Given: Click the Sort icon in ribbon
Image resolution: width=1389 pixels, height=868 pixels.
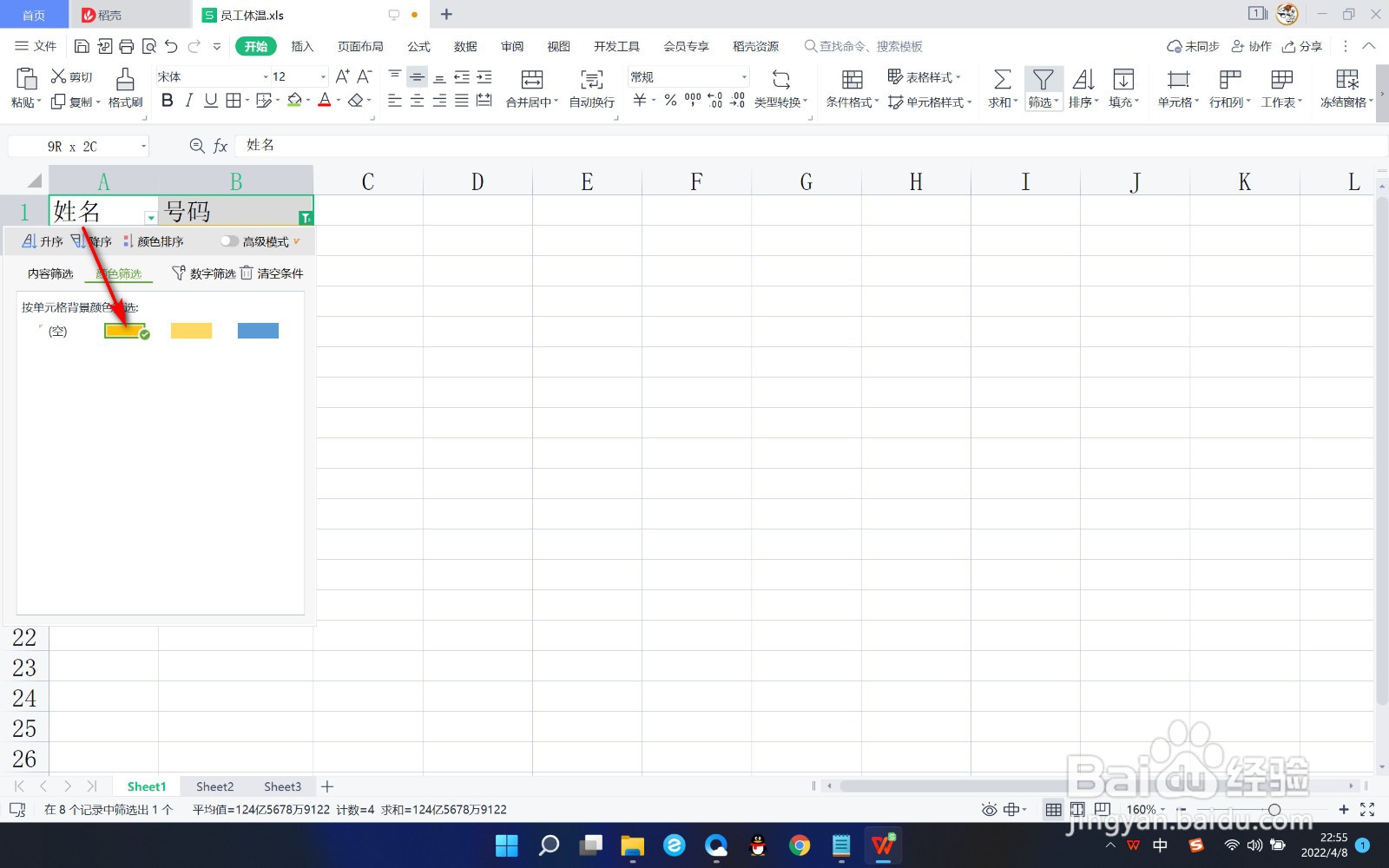Looking at the screenshot, I should 1083,79.
